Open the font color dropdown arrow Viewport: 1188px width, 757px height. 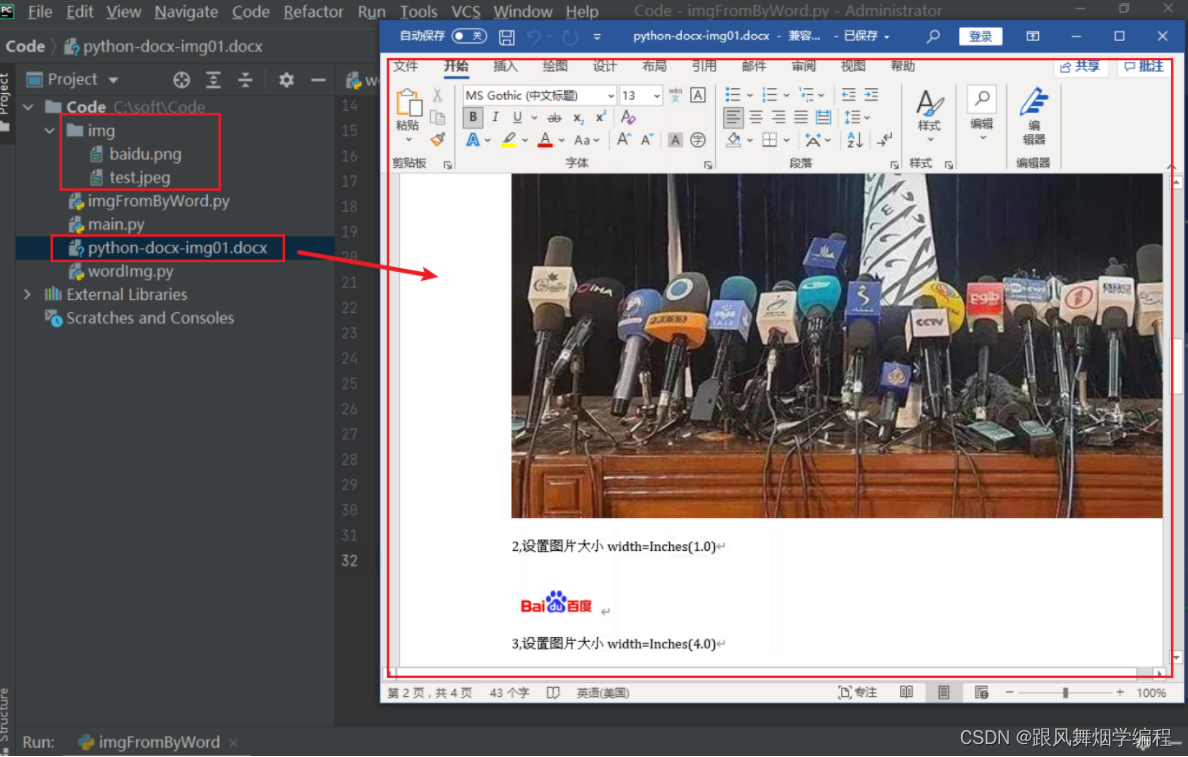click(561, 140)
